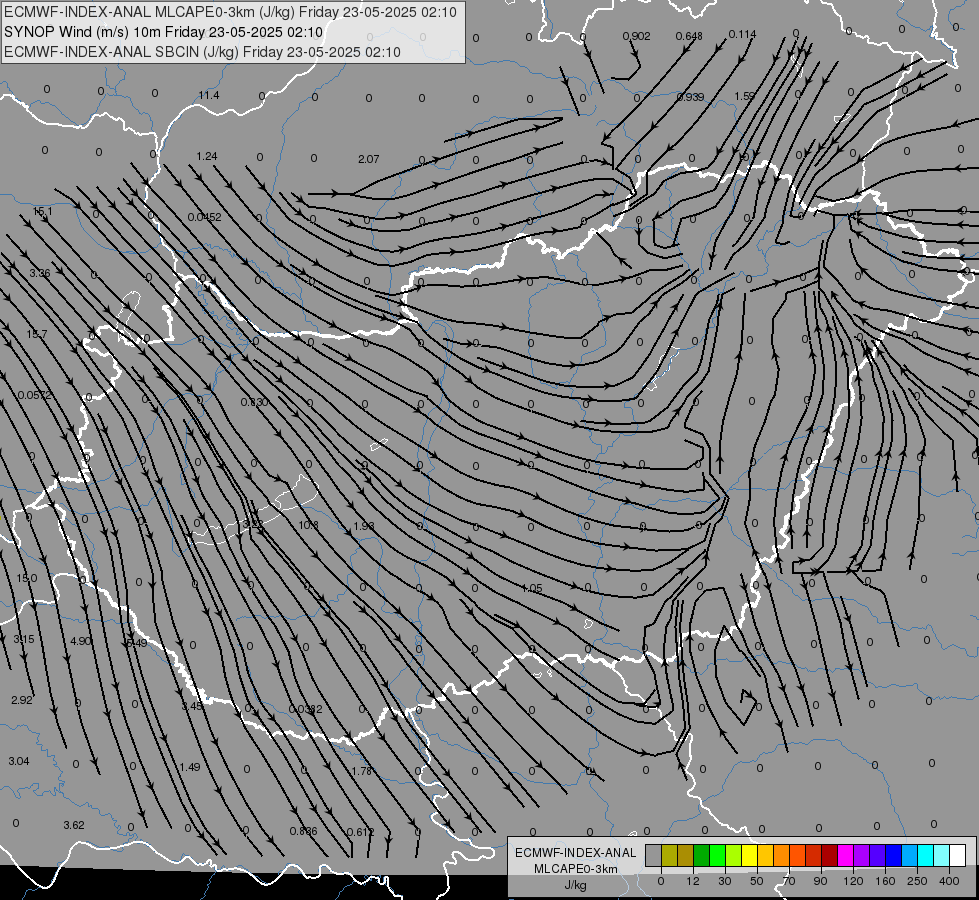Click the map value '0.648'
979x900 pixels.
coord(689,36)
